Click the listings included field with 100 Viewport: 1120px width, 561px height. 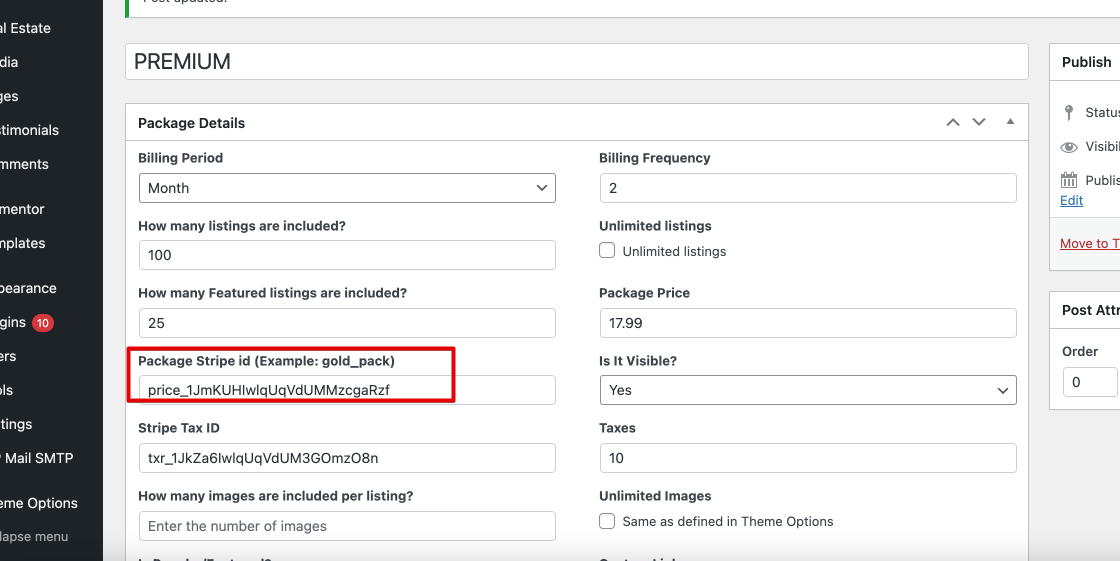pyautogui.click(x=347, y=255)
